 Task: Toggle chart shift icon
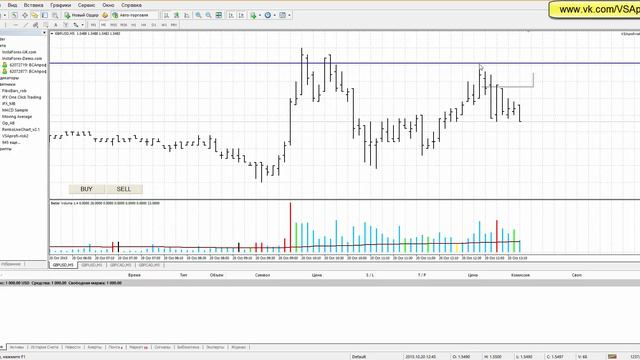pos(241,15)
